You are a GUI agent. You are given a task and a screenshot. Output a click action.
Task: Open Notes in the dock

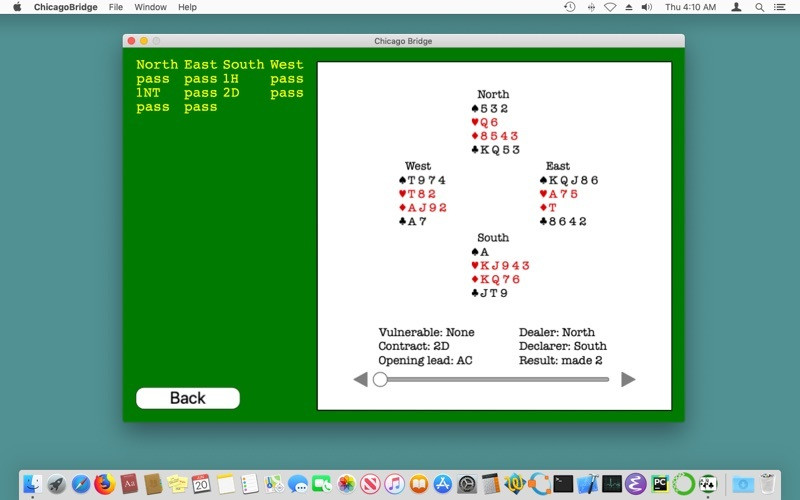click(226, 484)
